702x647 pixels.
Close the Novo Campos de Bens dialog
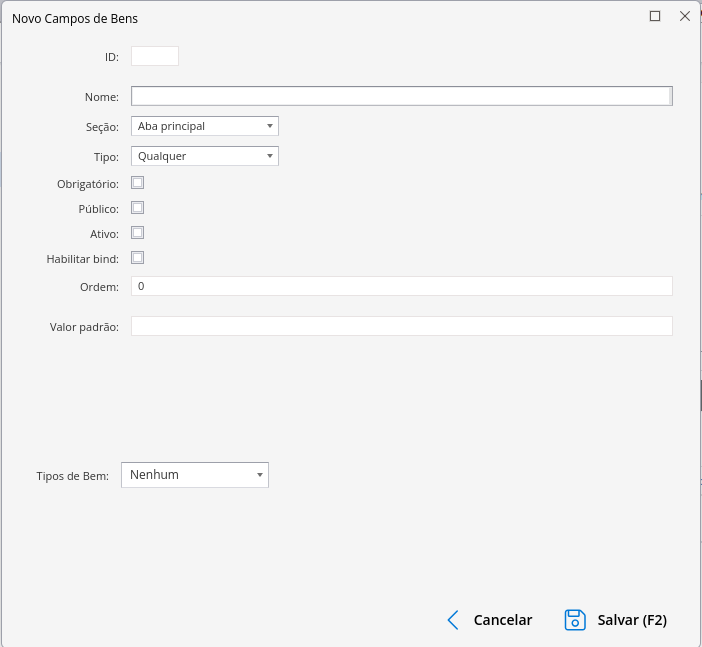point(685,16)
